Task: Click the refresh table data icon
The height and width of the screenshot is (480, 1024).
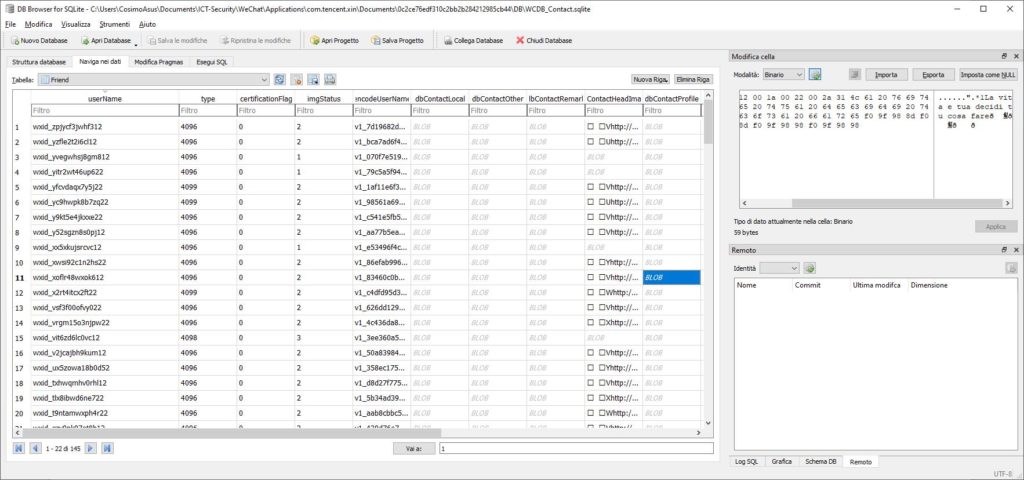Action: (x=280, y=80)
